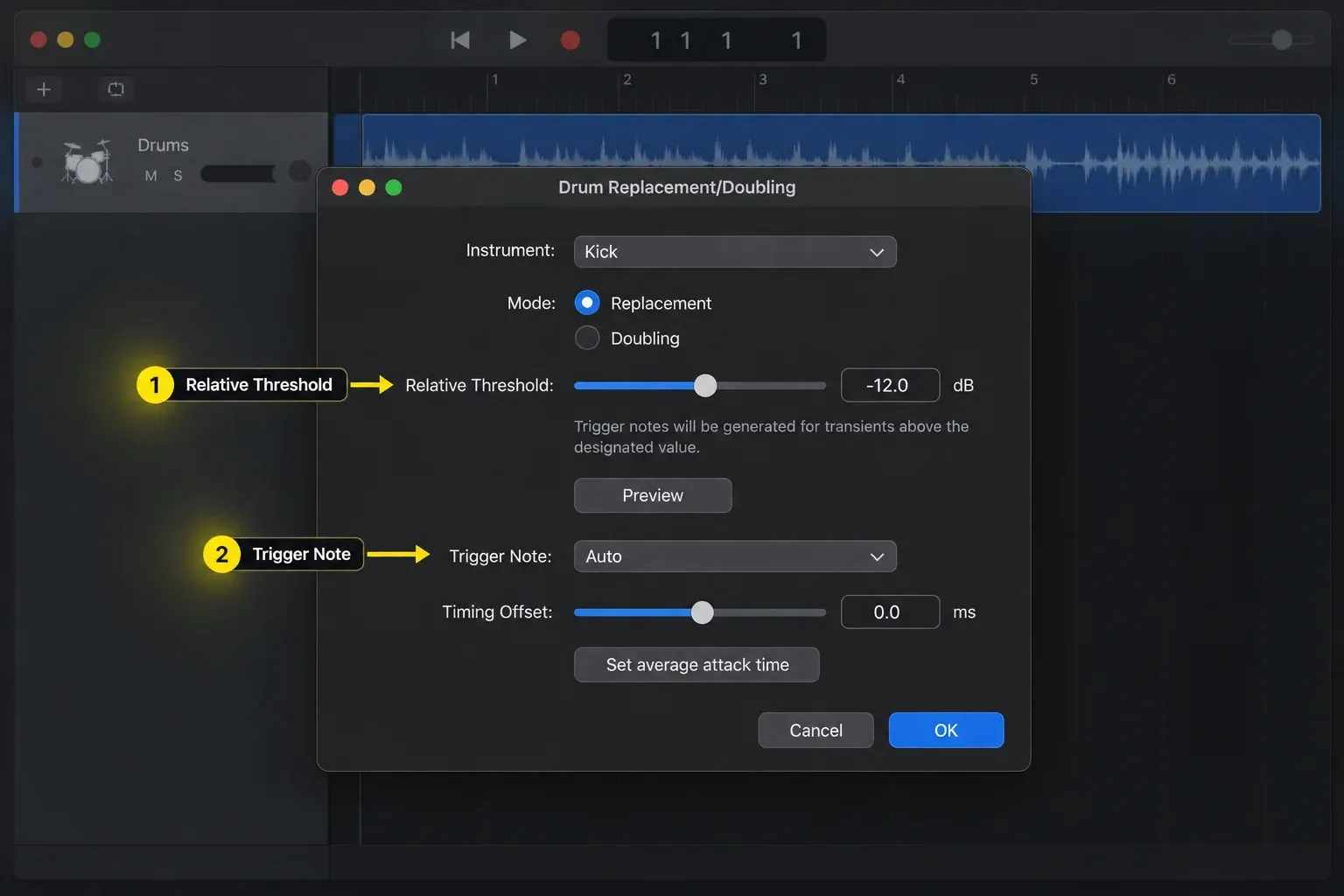The image size is (1344, 896).
Task: Click the Drums track name label
Action: (163, 145)
